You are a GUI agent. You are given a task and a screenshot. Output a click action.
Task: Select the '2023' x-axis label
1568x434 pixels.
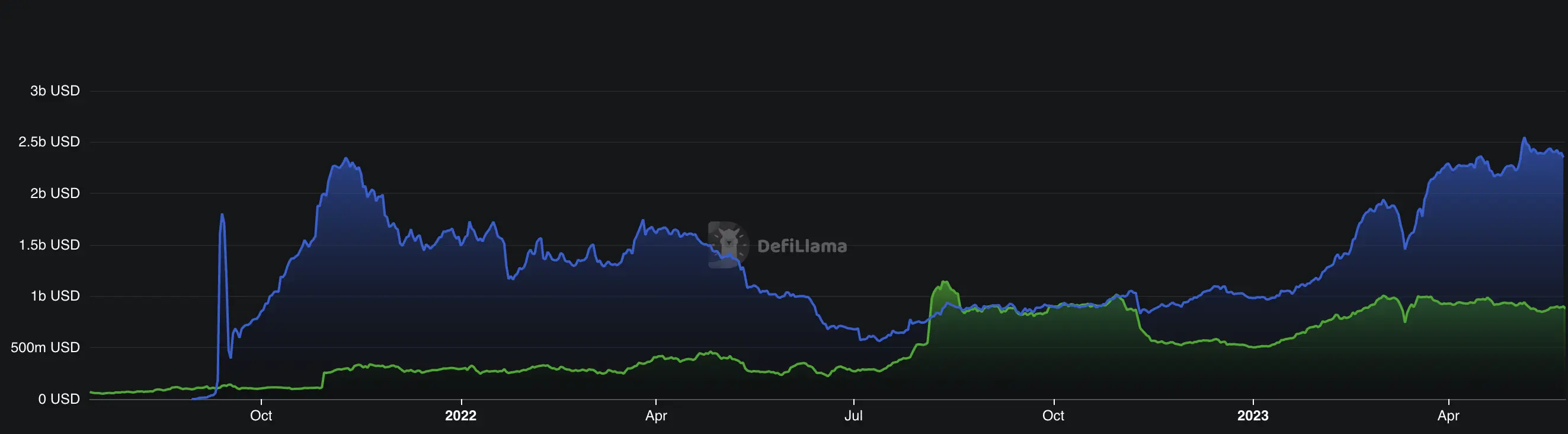[1253, 416]
